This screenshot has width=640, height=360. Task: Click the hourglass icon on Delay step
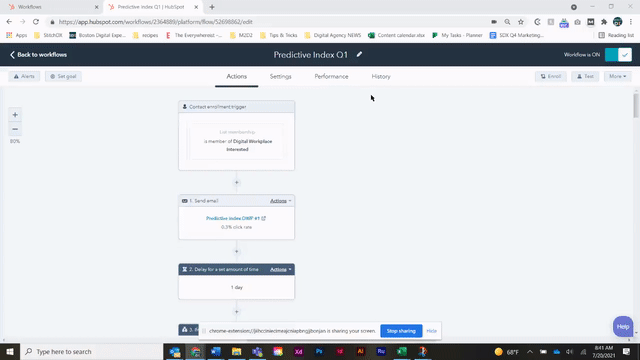tap(184, 269)
